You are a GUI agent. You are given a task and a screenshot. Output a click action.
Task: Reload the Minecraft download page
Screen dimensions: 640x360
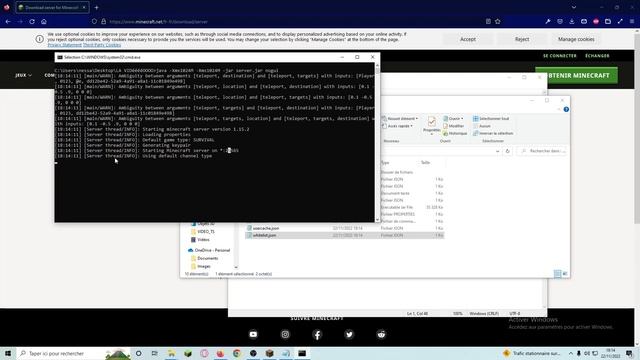click(32, 22)
